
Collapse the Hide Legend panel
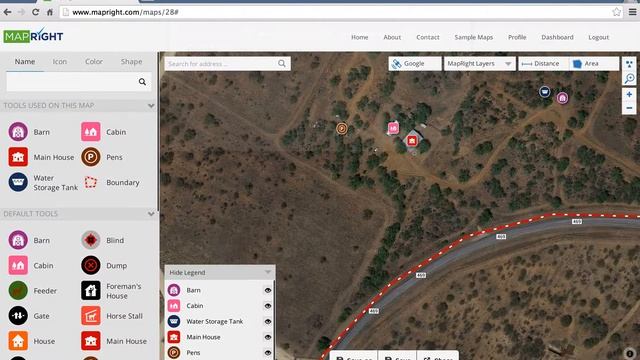point(220,272)
